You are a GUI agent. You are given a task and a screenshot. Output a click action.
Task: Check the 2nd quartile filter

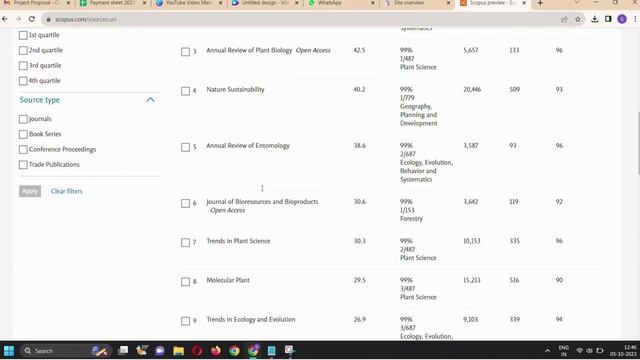23,50
